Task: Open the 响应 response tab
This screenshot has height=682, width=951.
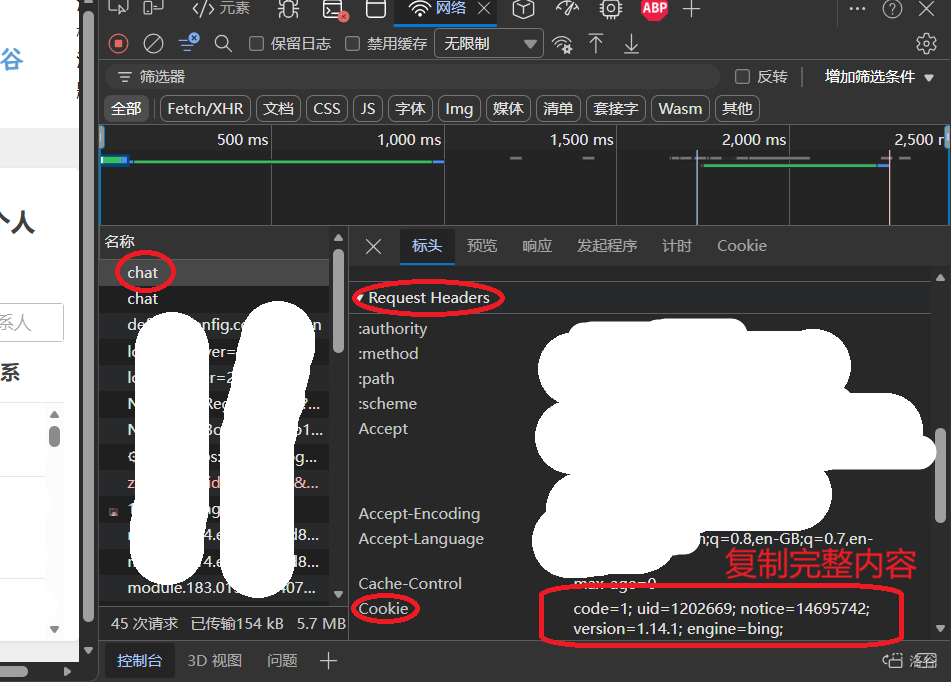Action: pyautogui.click(x=537, y=246)
